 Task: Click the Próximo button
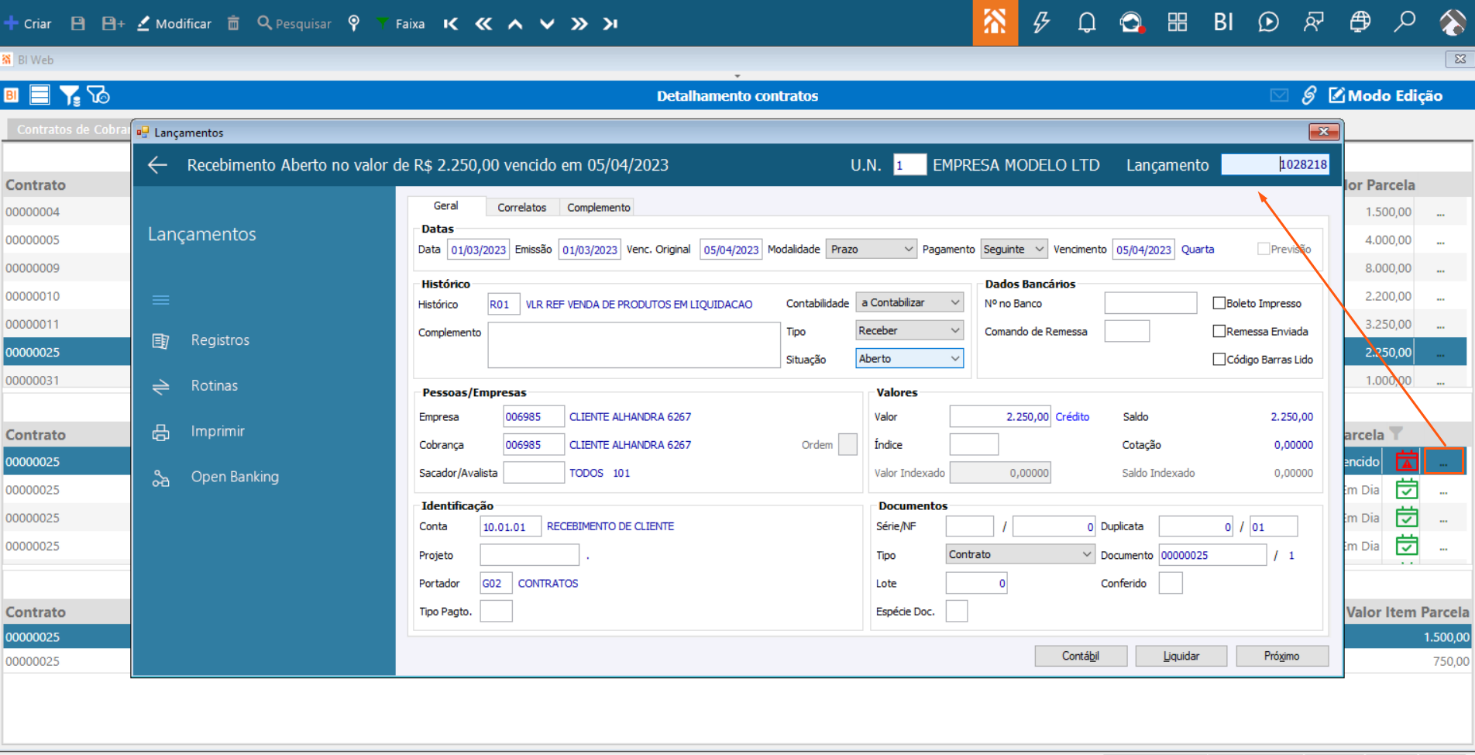point(1282,656)
